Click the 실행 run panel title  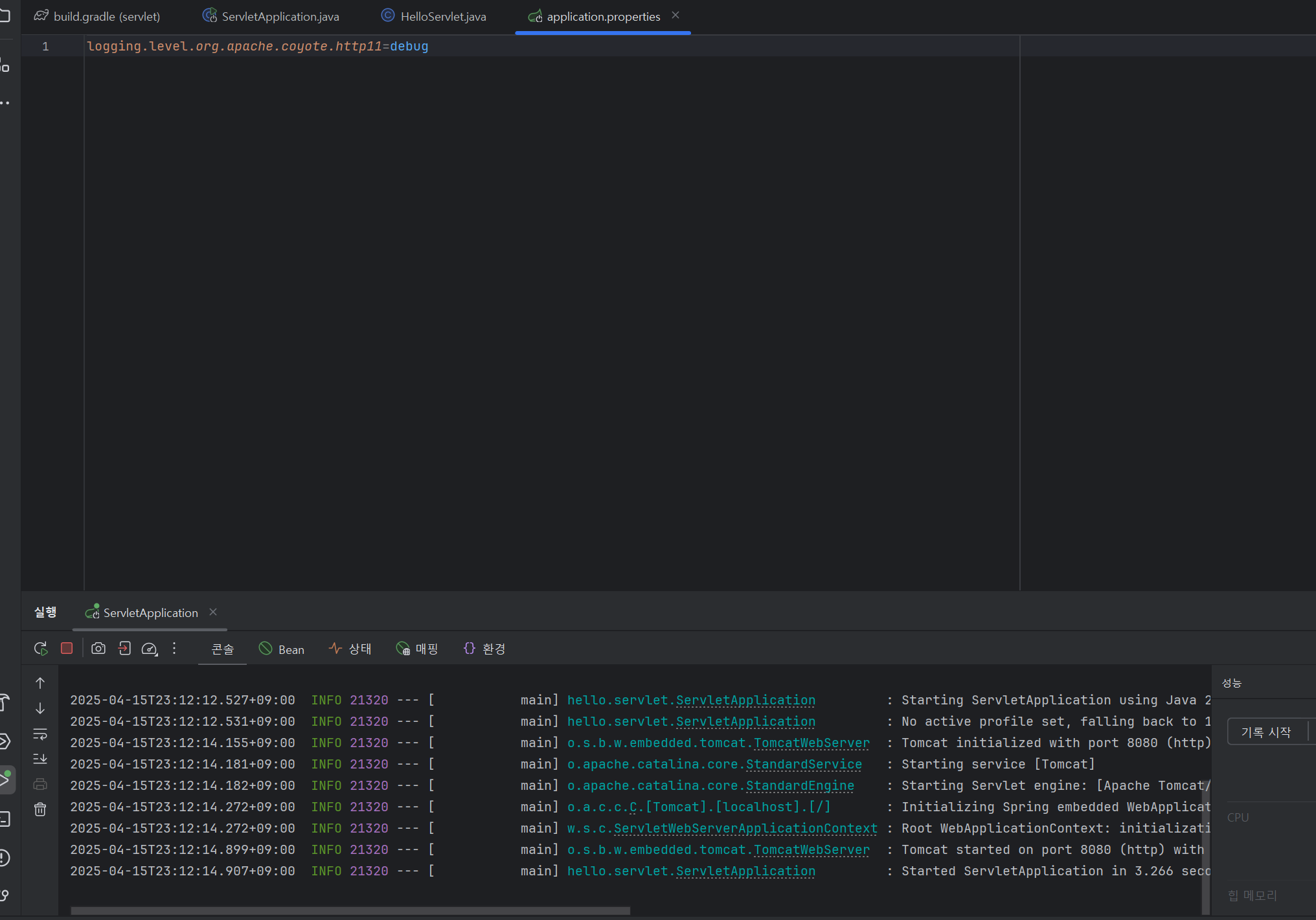[45, 612]
